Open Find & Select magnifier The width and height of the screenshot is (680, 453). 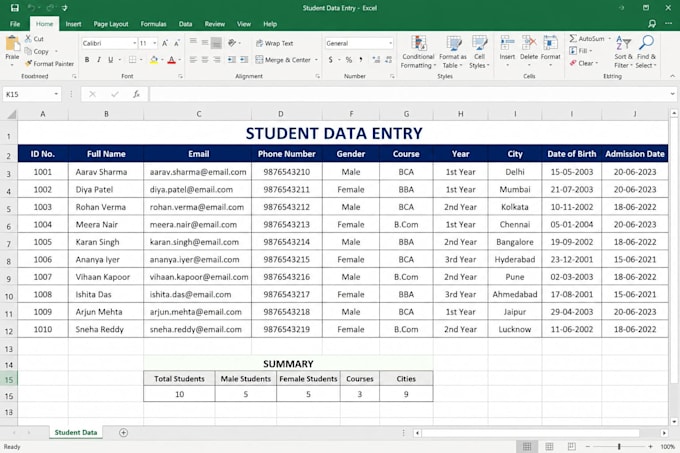coord(646,52)
